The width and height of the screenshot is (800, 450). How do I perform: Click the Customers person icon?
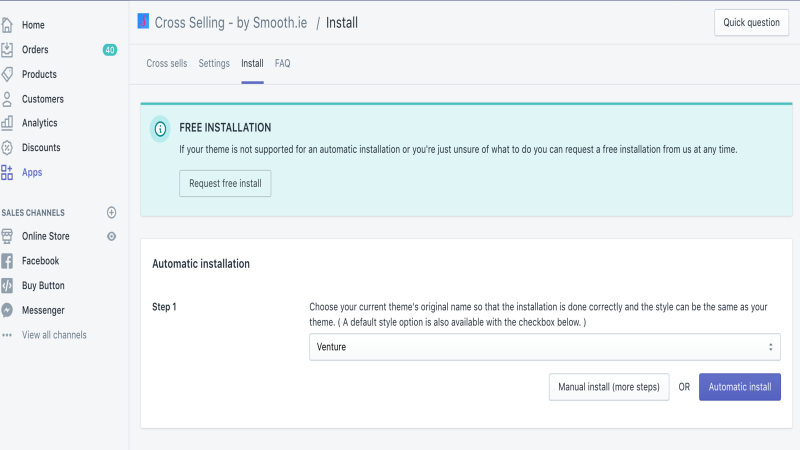click(7, 99)
